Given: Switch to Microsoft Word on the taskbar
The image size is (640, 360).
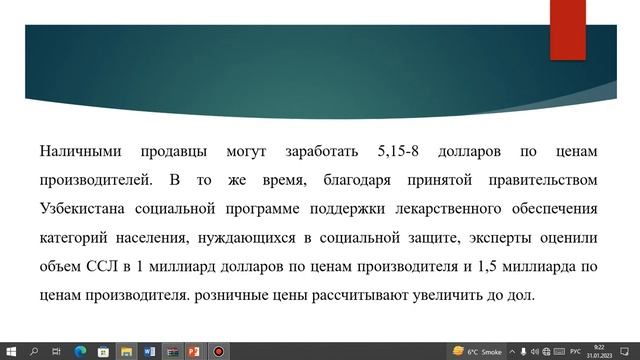Looking at the screenshot, I should (x=149, y=351).
